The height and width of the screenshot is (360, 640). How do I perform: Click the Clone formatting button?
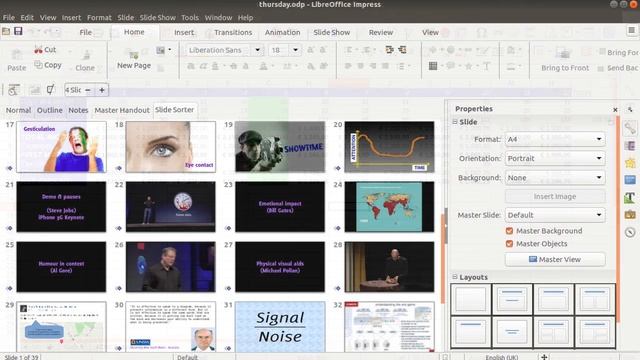click(85, 60)
